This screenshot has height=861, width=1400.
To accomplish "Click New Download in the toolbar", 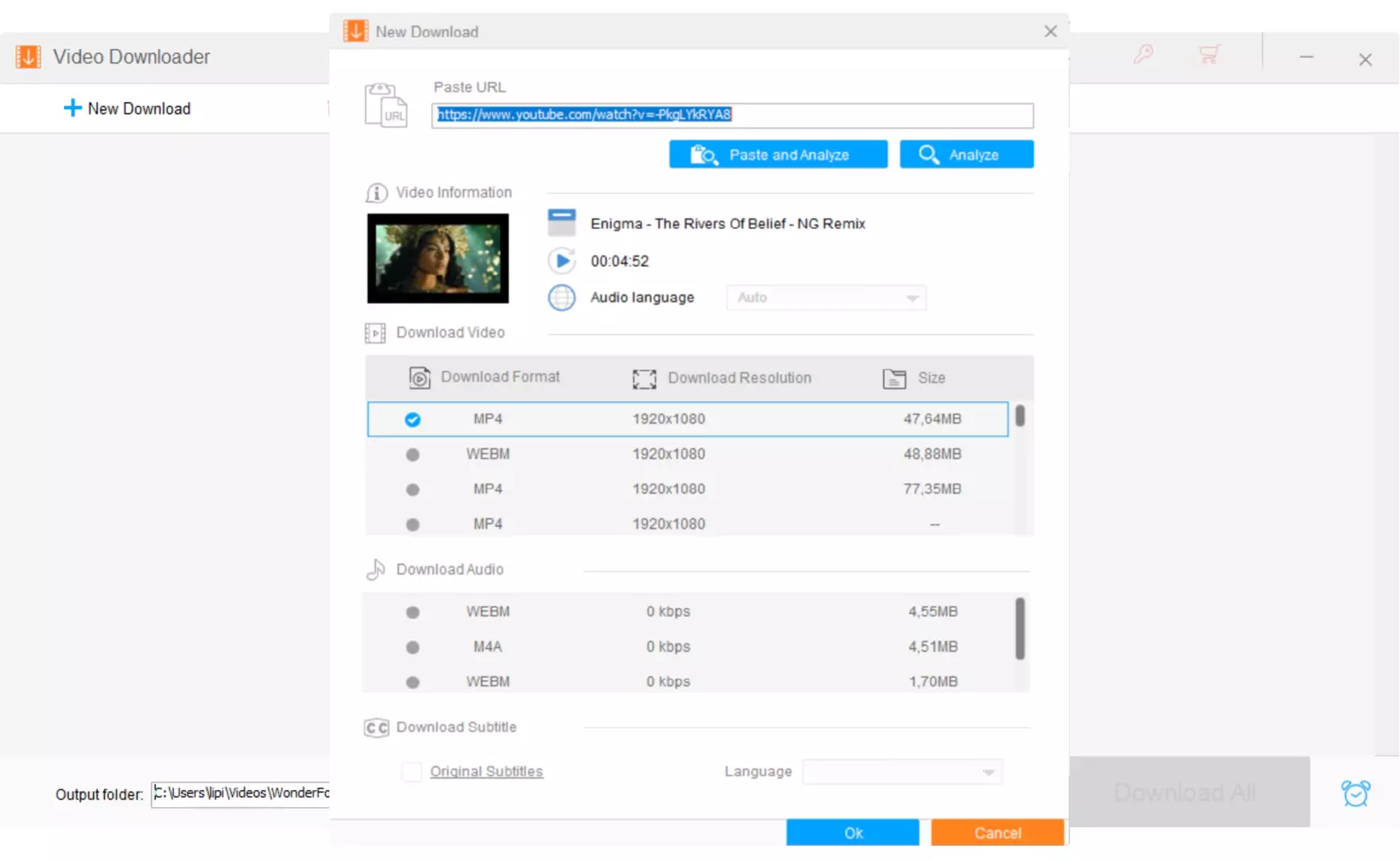I will pyautogui.click(x=128, y=109).
